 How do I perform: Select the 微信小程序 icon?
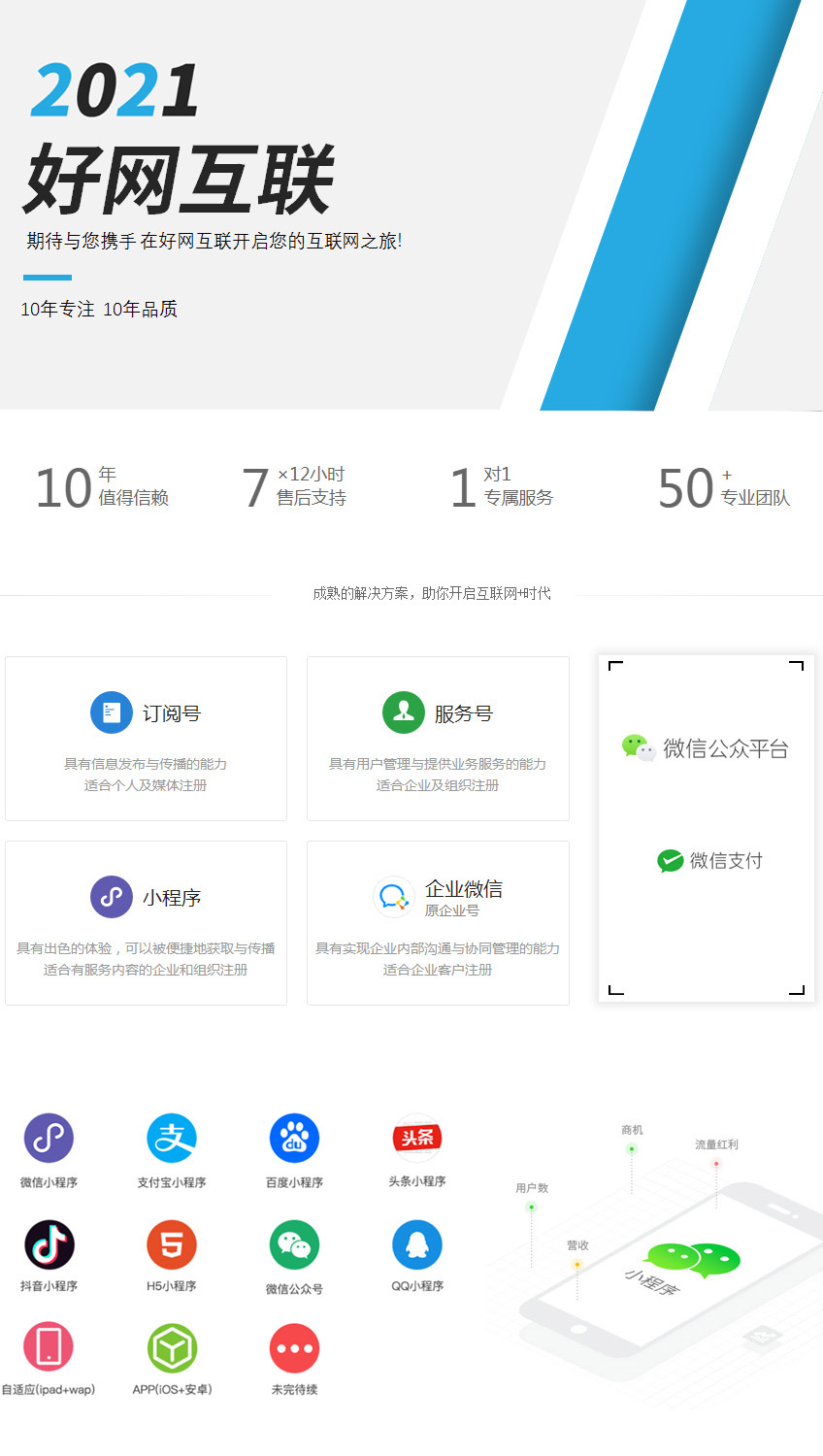[x=49, y=1138]
